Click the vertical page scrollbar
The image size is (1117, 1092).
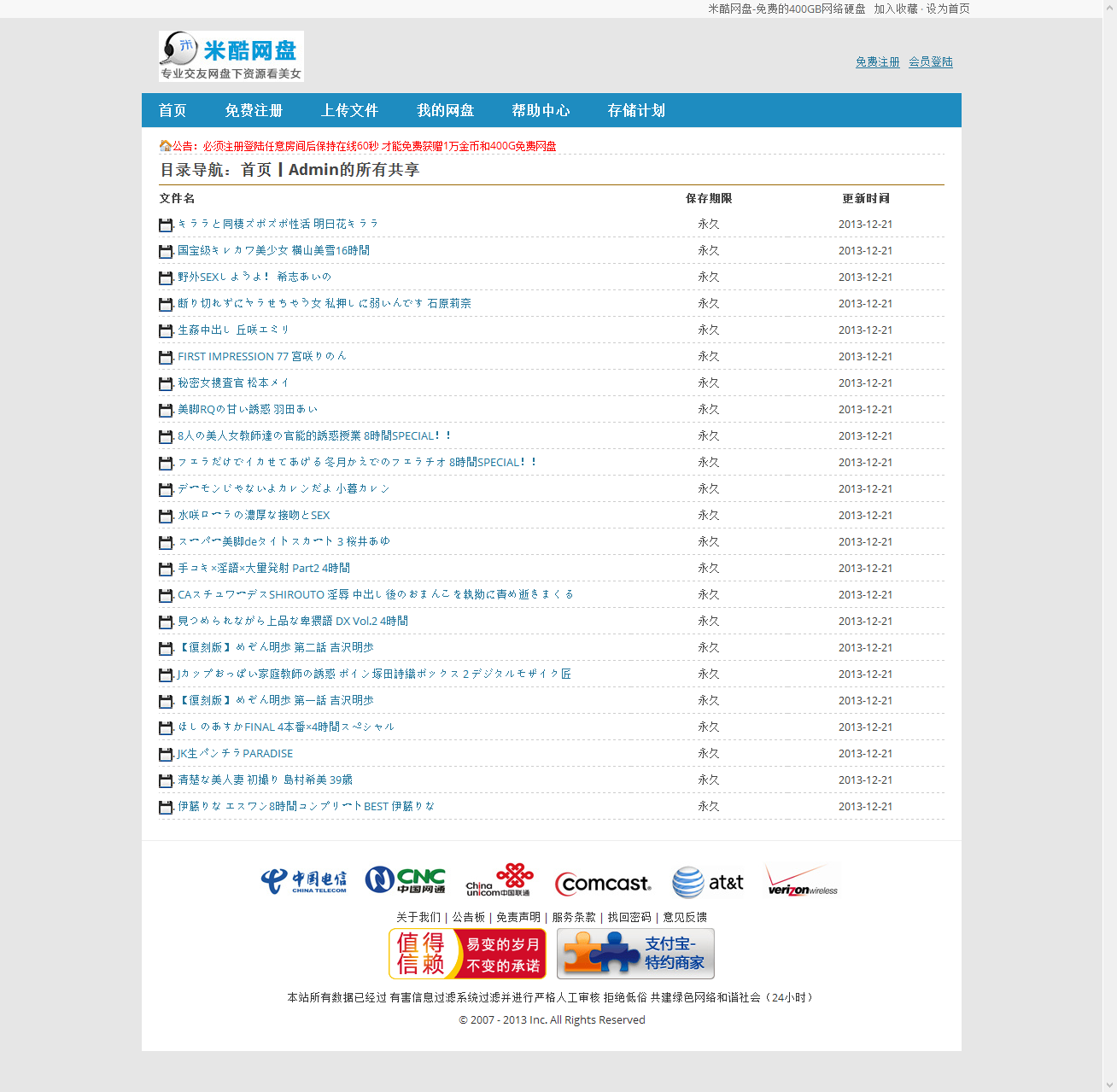pos(1110,546)
